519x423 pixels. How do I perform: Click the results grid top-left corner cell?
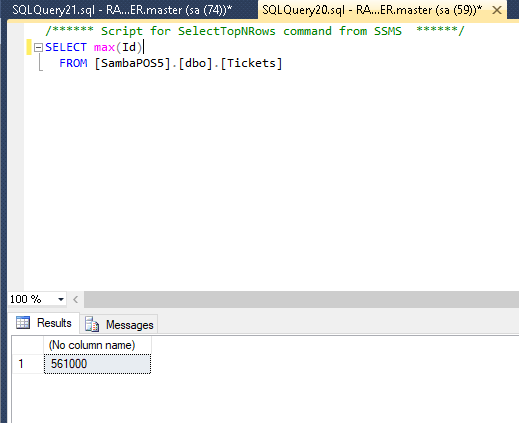pyautogui.click(x=28, y=345)
